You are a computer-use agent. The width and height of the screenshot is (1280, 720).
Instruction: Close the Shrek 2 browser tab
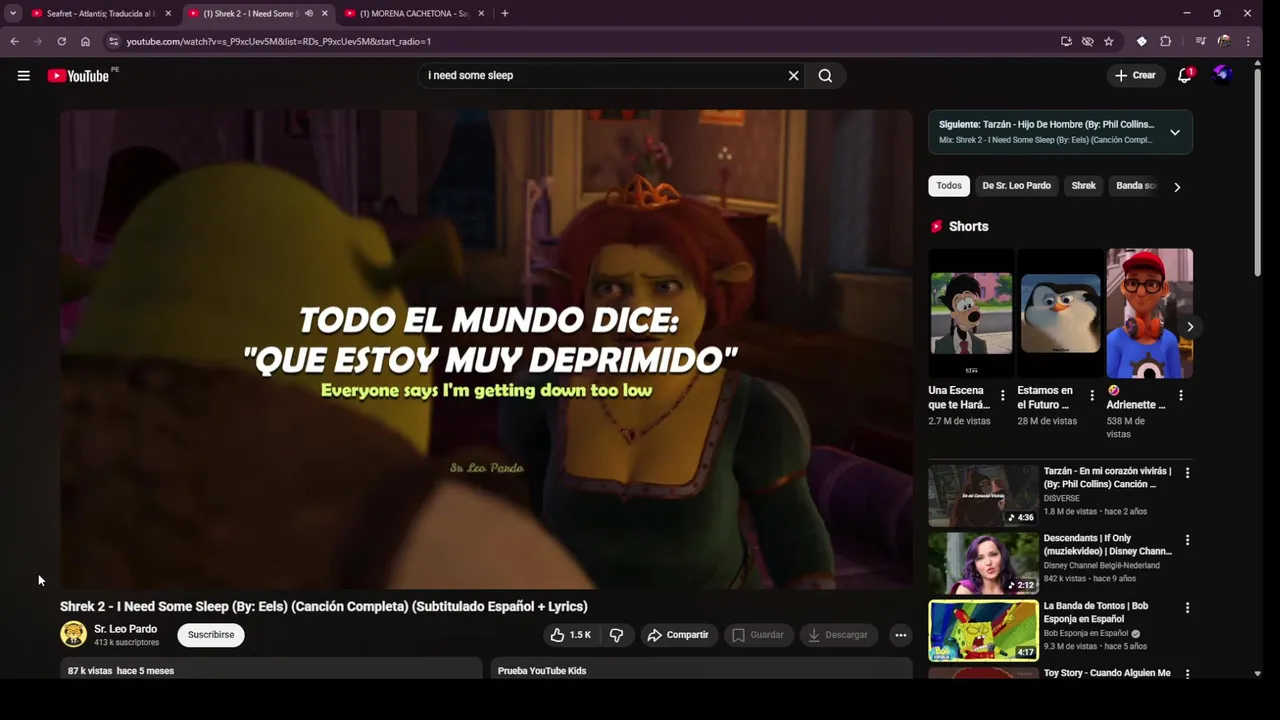(x=324, y=13)
